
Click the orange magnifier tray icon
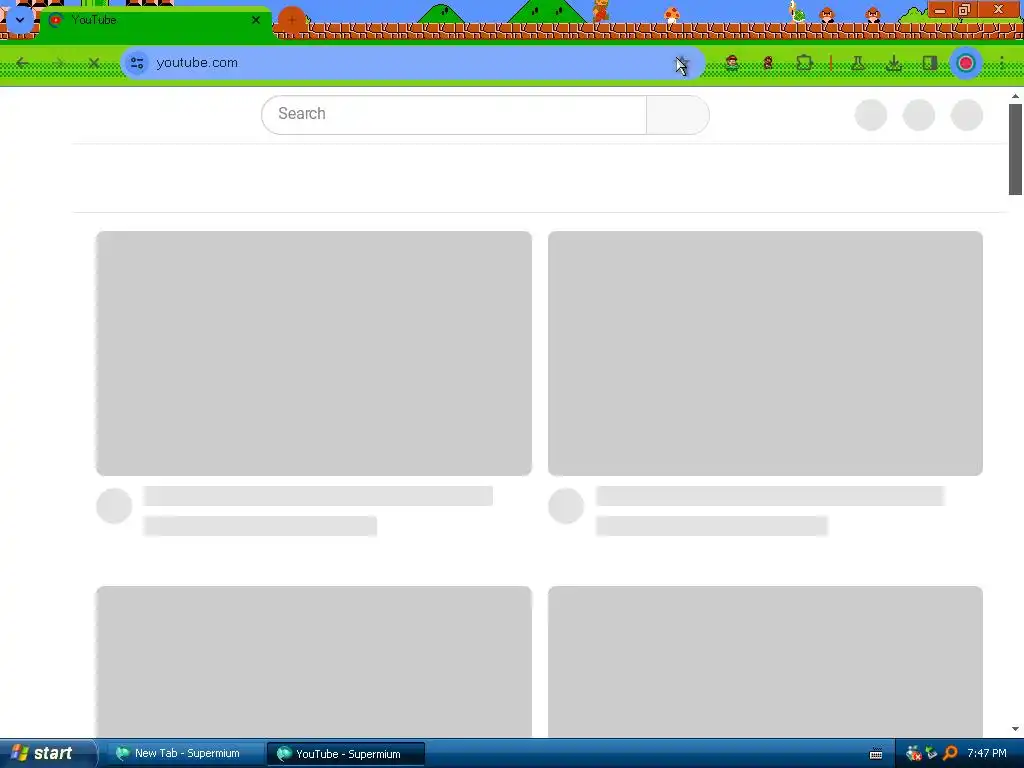(950, 754)
